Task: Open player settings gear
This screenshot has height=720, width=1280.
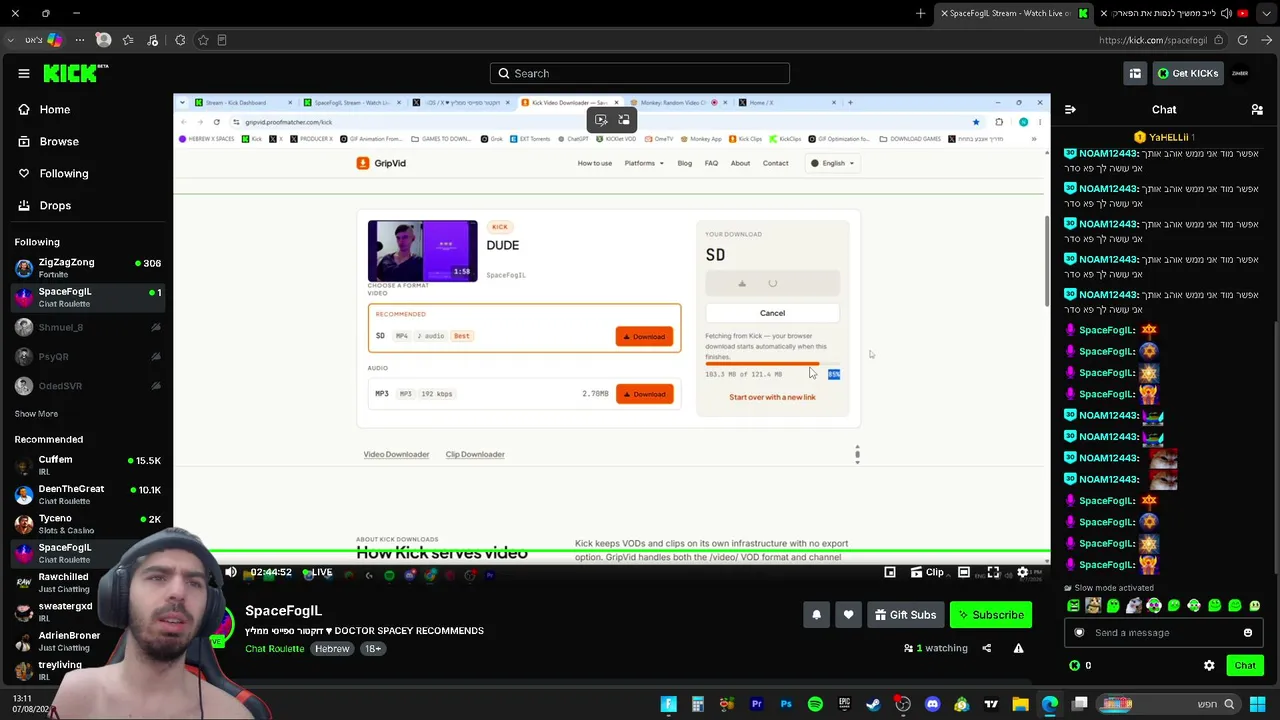Action: [x=1022, y=572]
